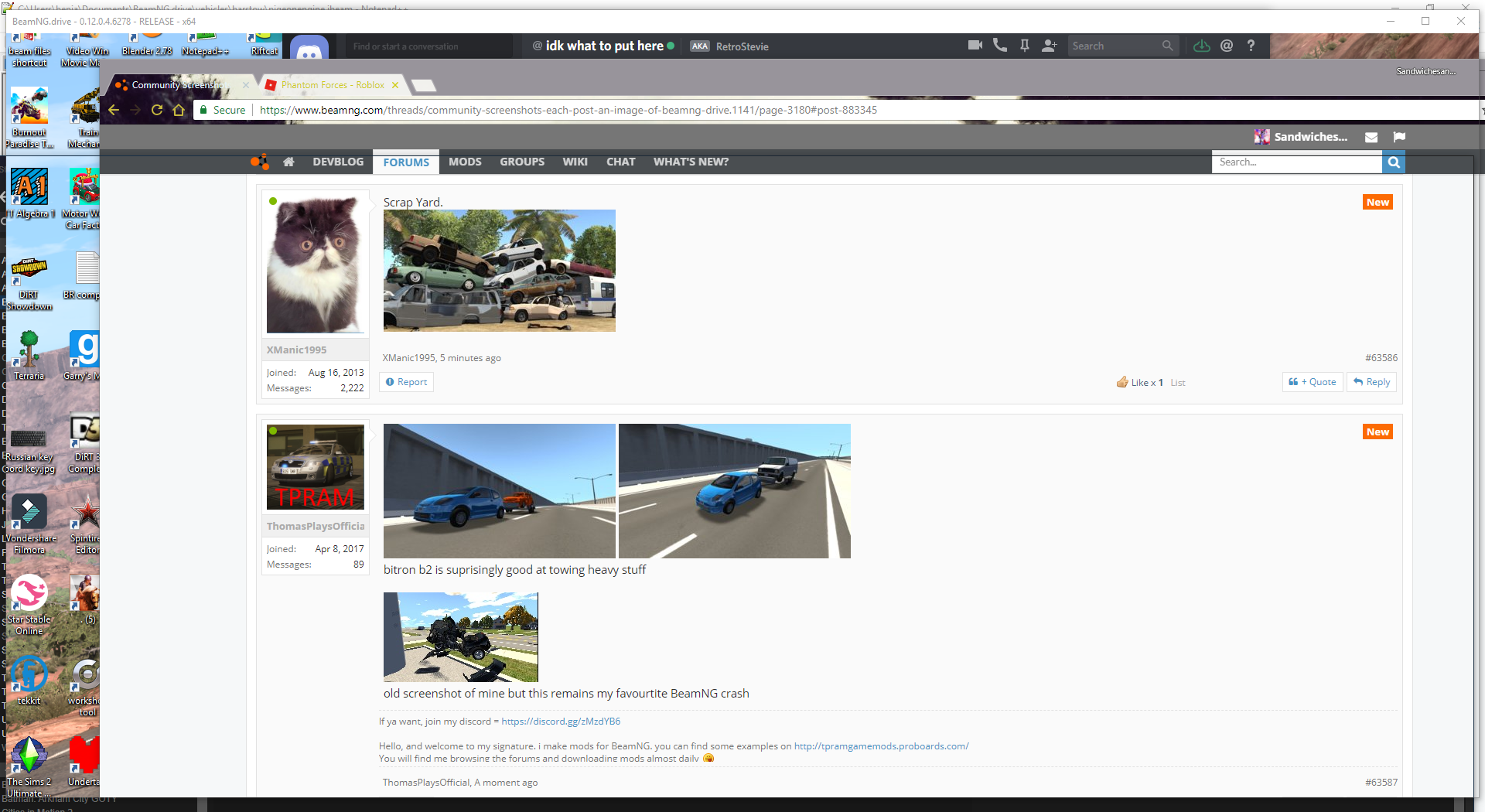The height and width of the screenshot is (812, 1485).
Task: Open The Sims 2 Ultimate shortcut
Action: coord(29,767)
